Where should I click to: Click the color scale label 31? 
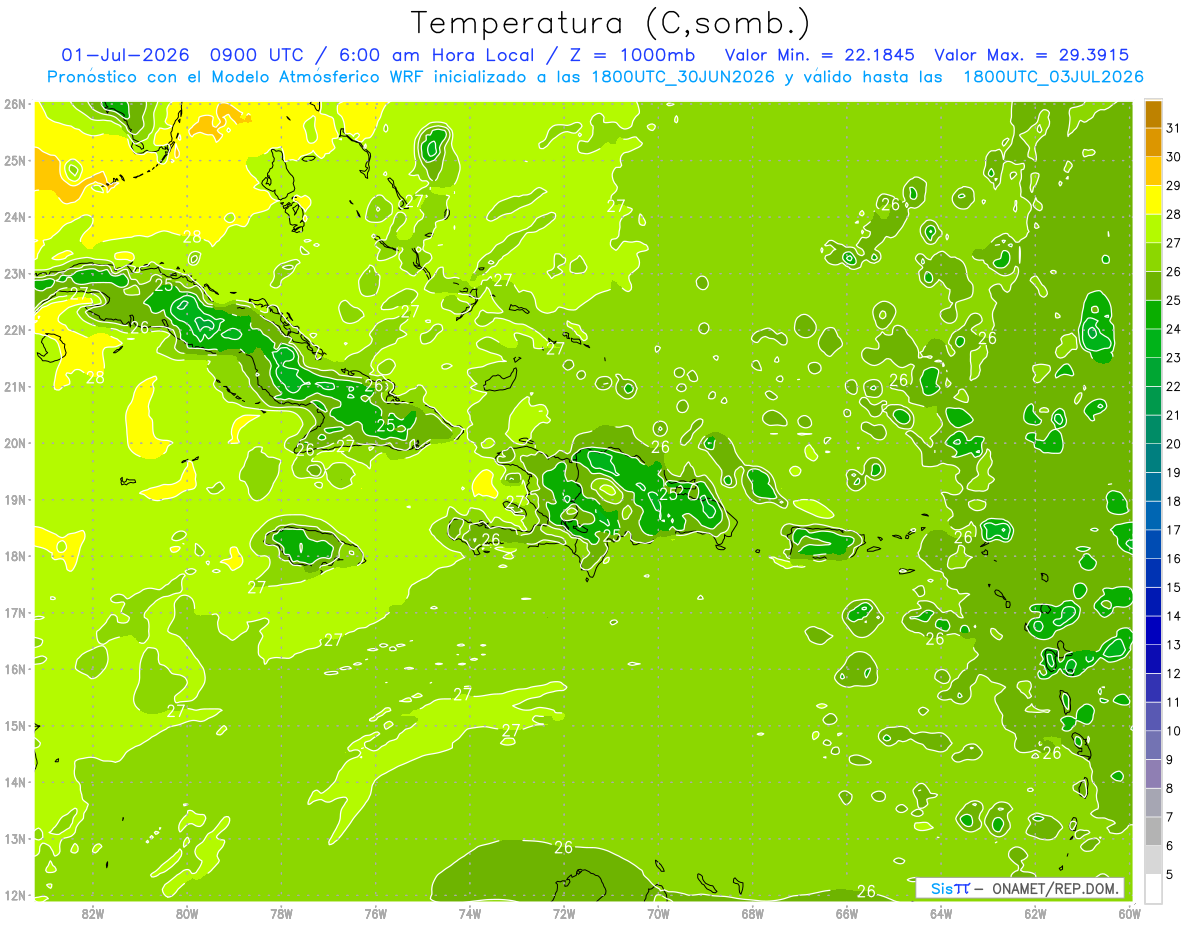tap(1173, 129)
